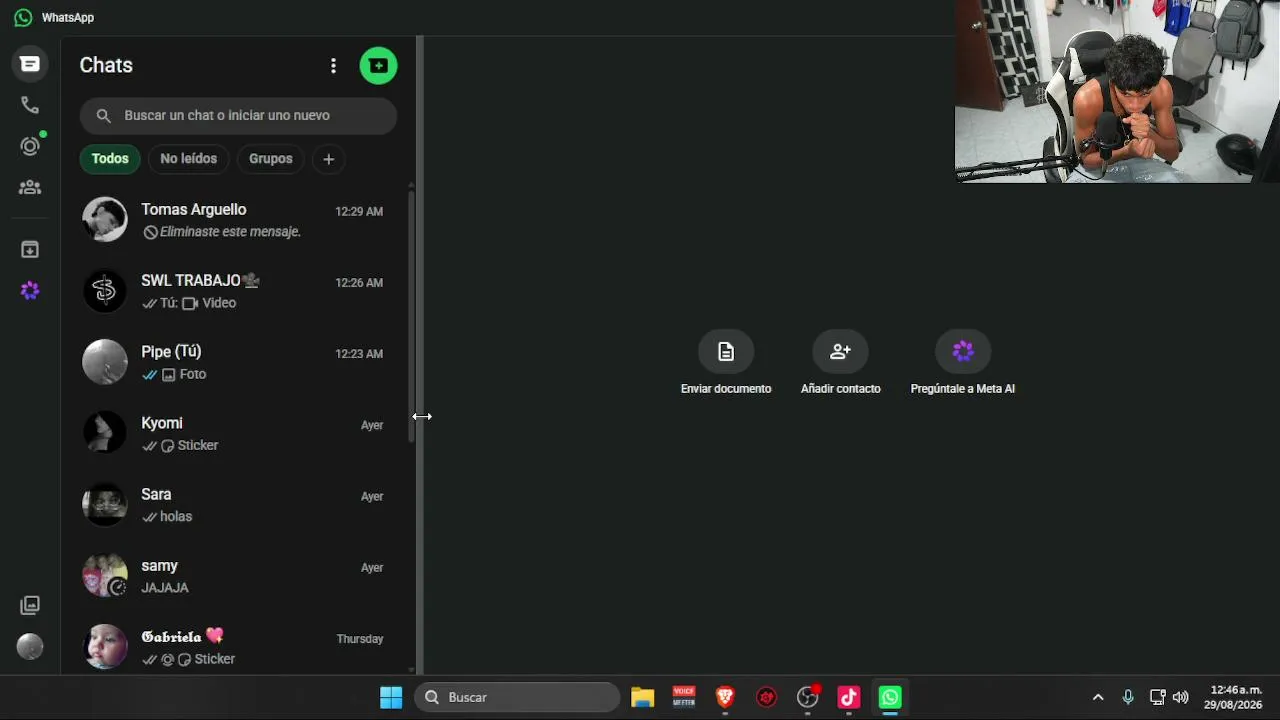
Task: Open Brave browser from the taskbar
Action: point(725,697)
